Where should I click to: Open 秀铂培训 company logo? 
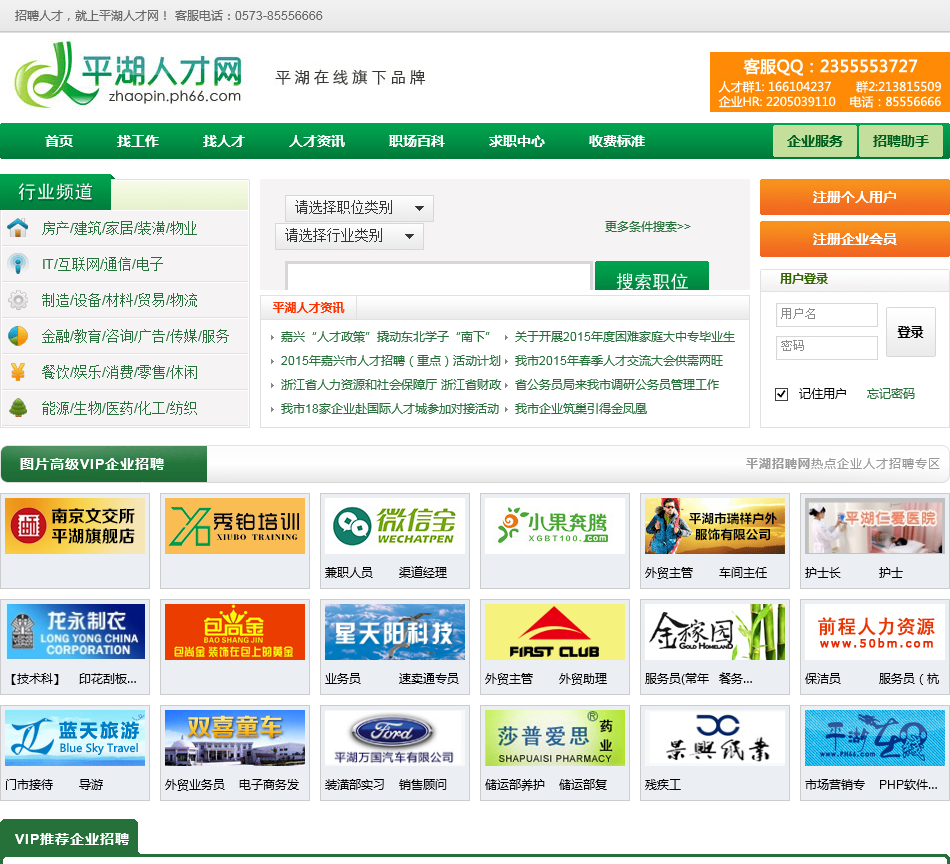[x=235, y=526]
